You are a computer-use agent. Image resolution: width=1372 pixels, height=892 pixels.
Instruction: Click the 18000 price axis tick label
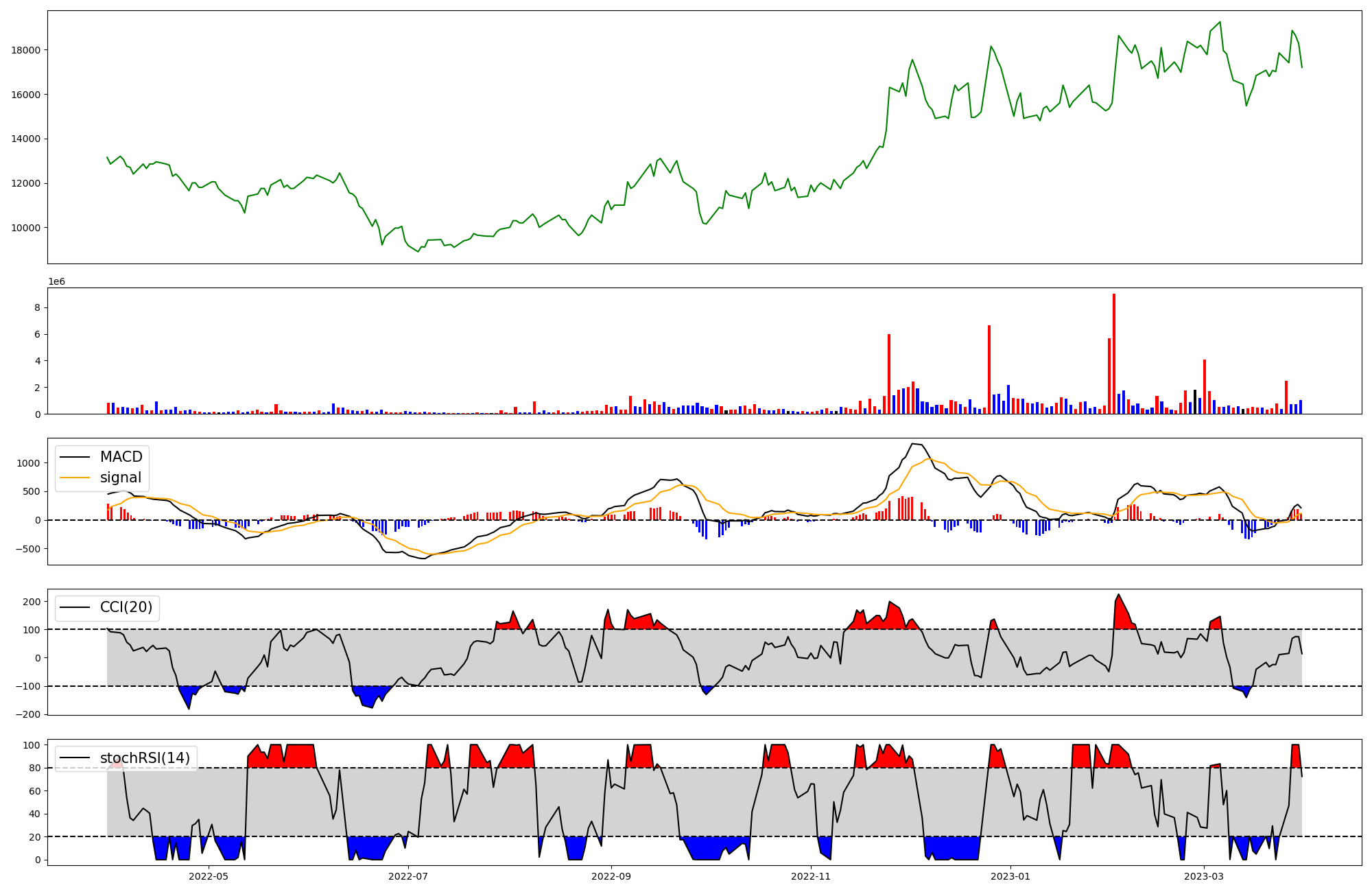click(x=26, y=50)
